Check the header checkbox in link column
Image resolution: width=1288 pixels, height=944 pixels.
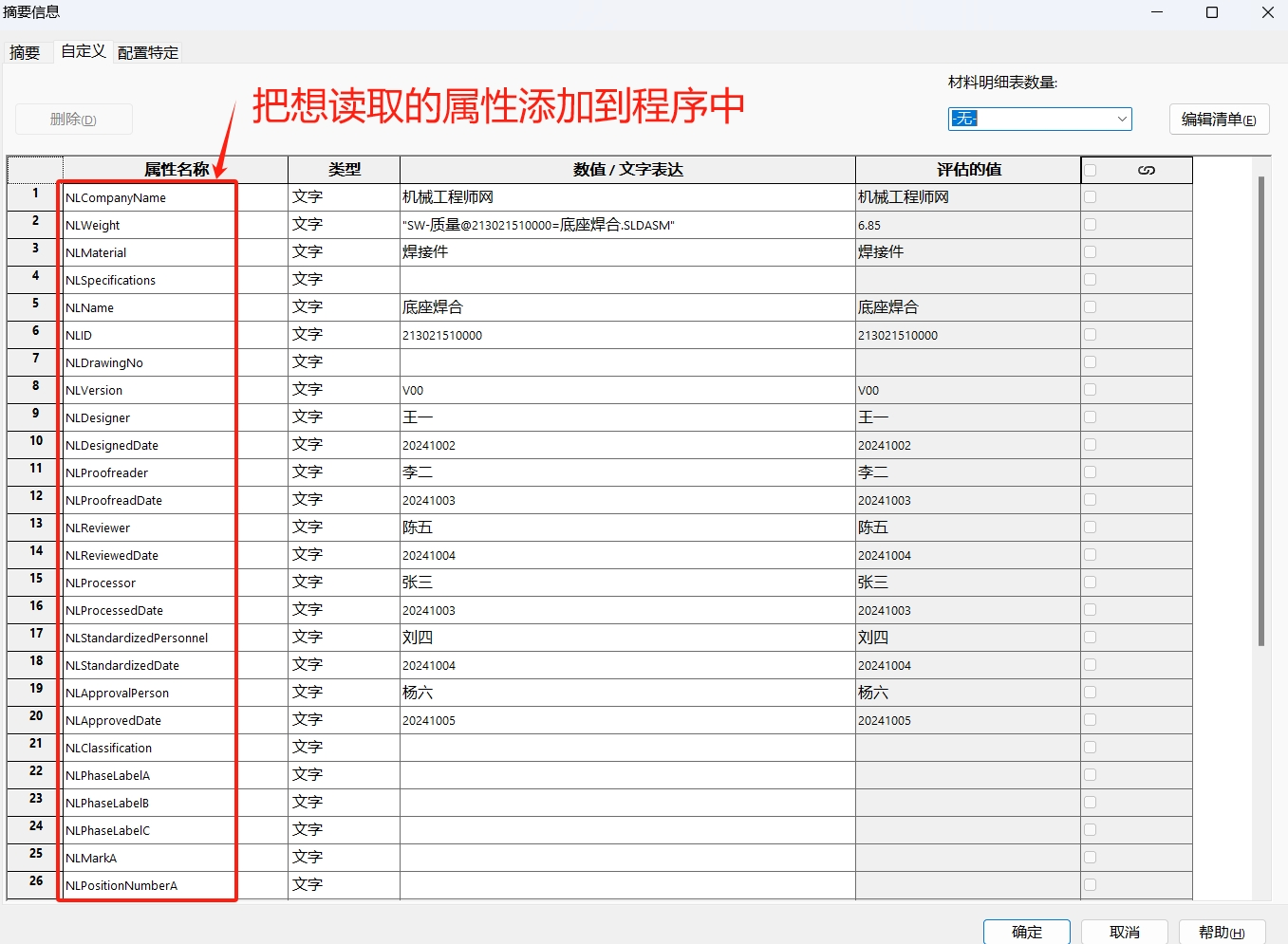(1090, 170)
